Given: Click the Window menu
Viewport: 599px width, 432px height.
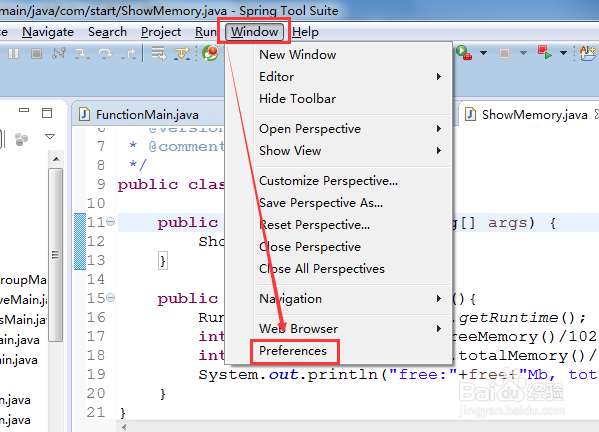Looking at the screenshot, I should click(x=254, y=32).
